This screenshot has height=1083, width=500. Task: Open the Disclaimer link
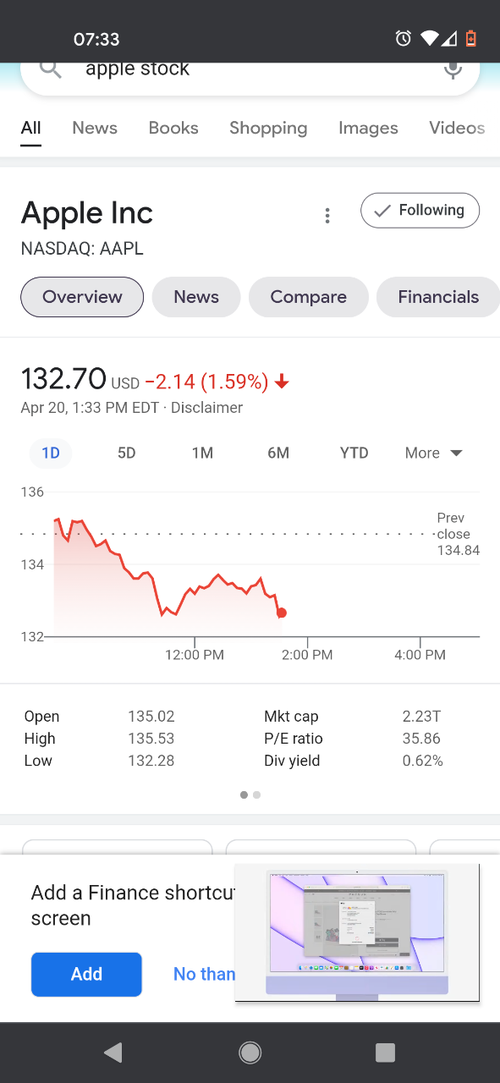click(x=207, y=408)
